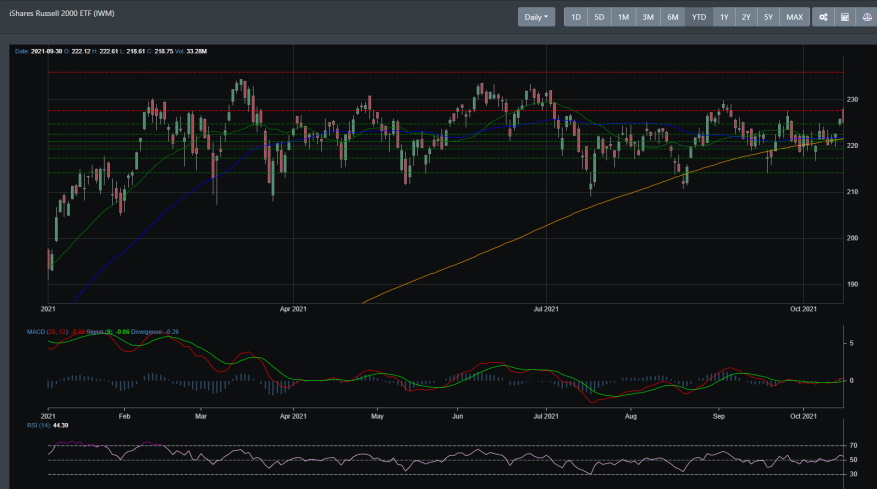Show the 1Y time range
The height and width of the screenshot is (489, 877).
724,17
